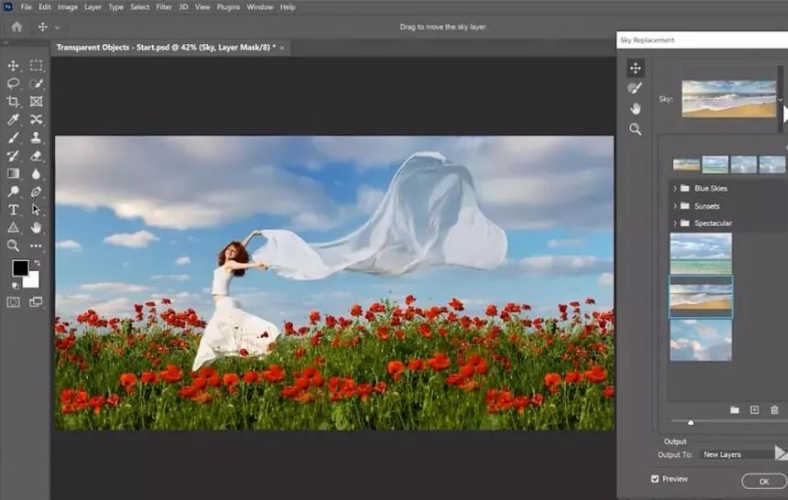The image size is (788, 500).
Task: Pick first recent sky thumbnail showing beach
Action: [686, 164]
